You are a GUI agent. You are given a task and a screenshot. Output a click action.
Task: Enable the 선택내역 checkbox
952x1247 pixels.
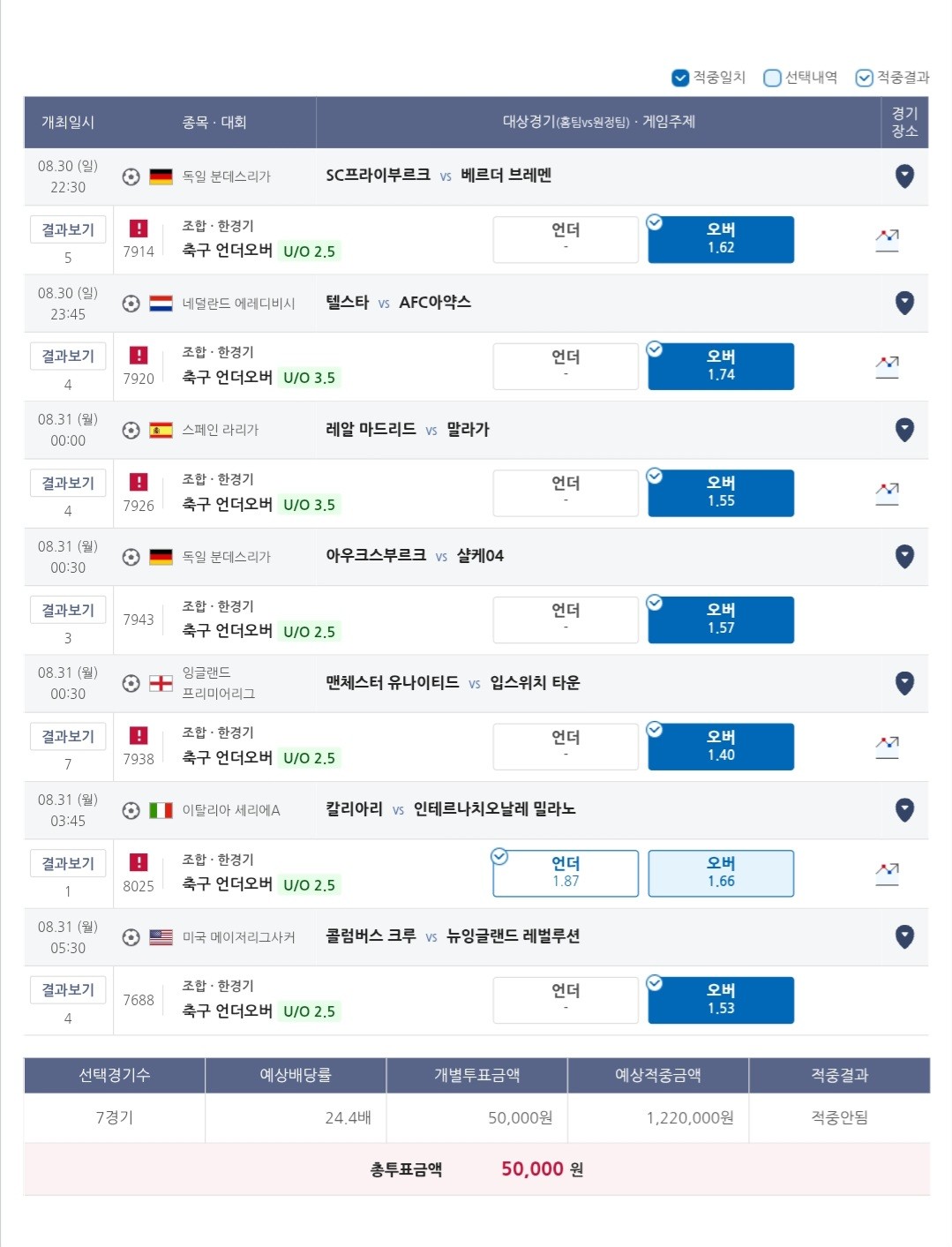pos(772,78)
